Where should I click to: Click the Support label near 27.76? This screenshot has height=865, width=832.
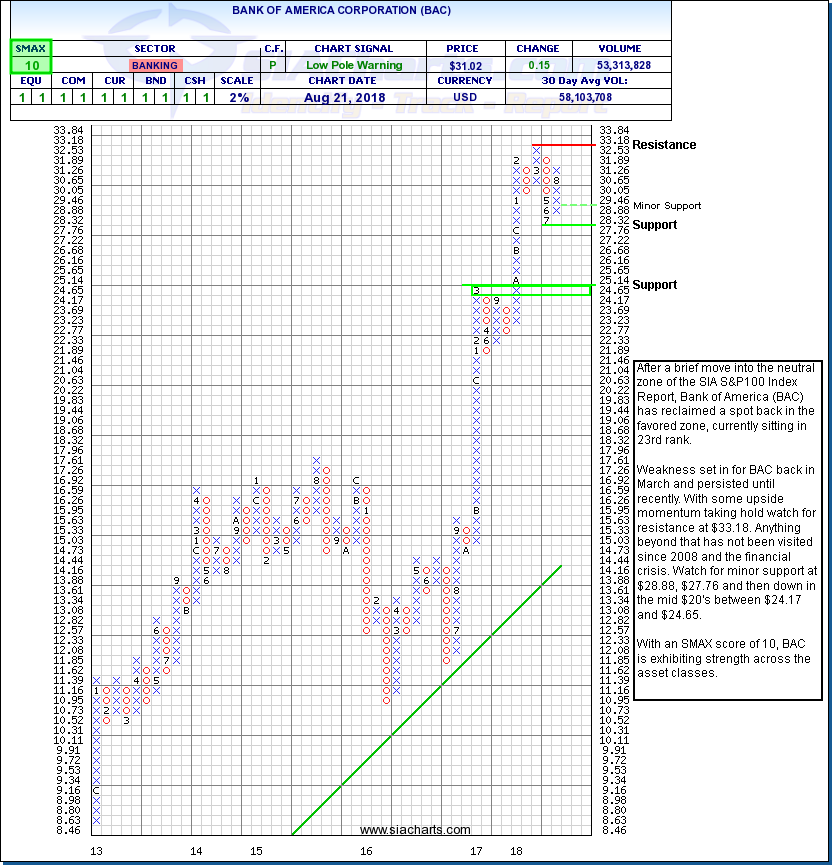tap(654, 225)
